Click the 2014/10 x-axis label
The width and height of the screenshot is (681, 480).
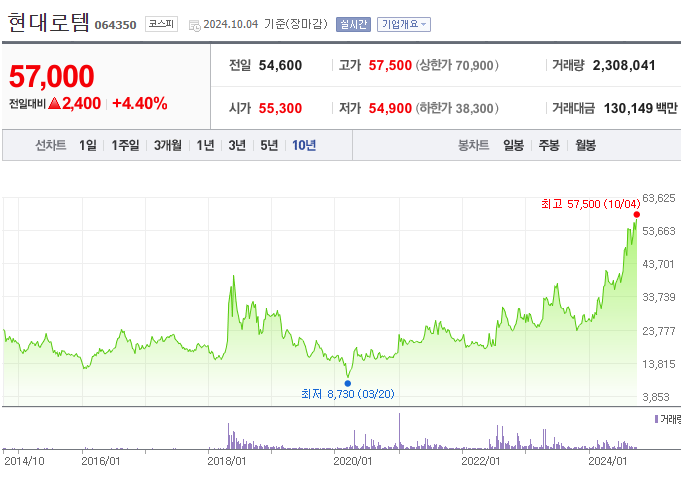point(24,461)
